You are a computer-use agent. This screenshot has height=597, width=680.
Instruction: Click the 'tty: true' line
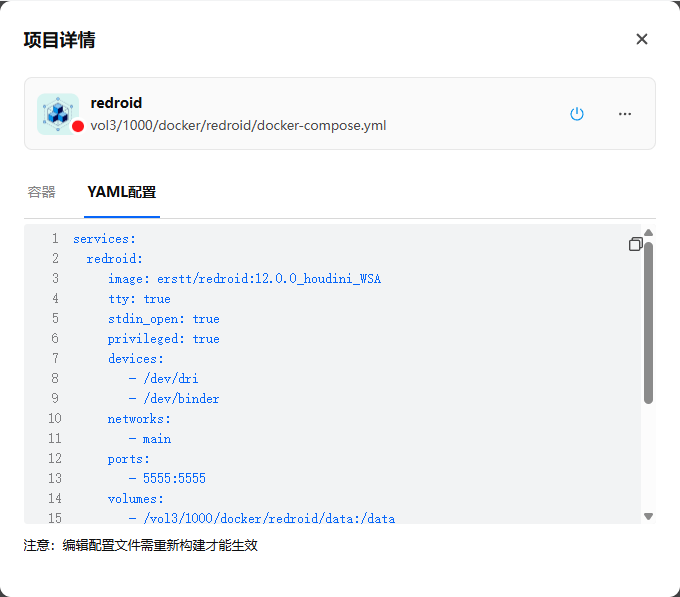point(139,299)
